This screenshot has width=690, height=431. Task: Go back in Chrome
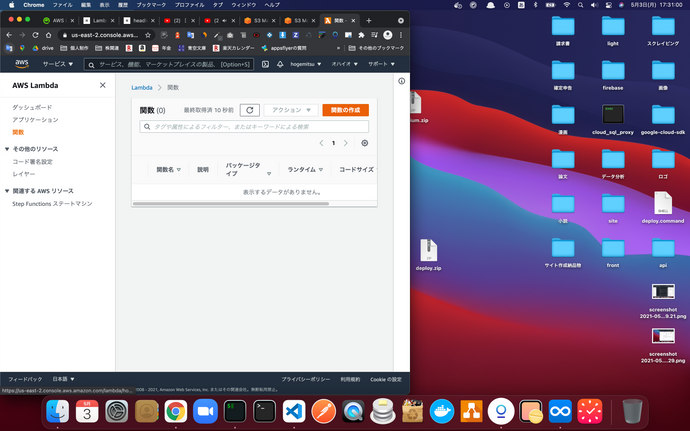pyautogui.click(x=9, y=35)
